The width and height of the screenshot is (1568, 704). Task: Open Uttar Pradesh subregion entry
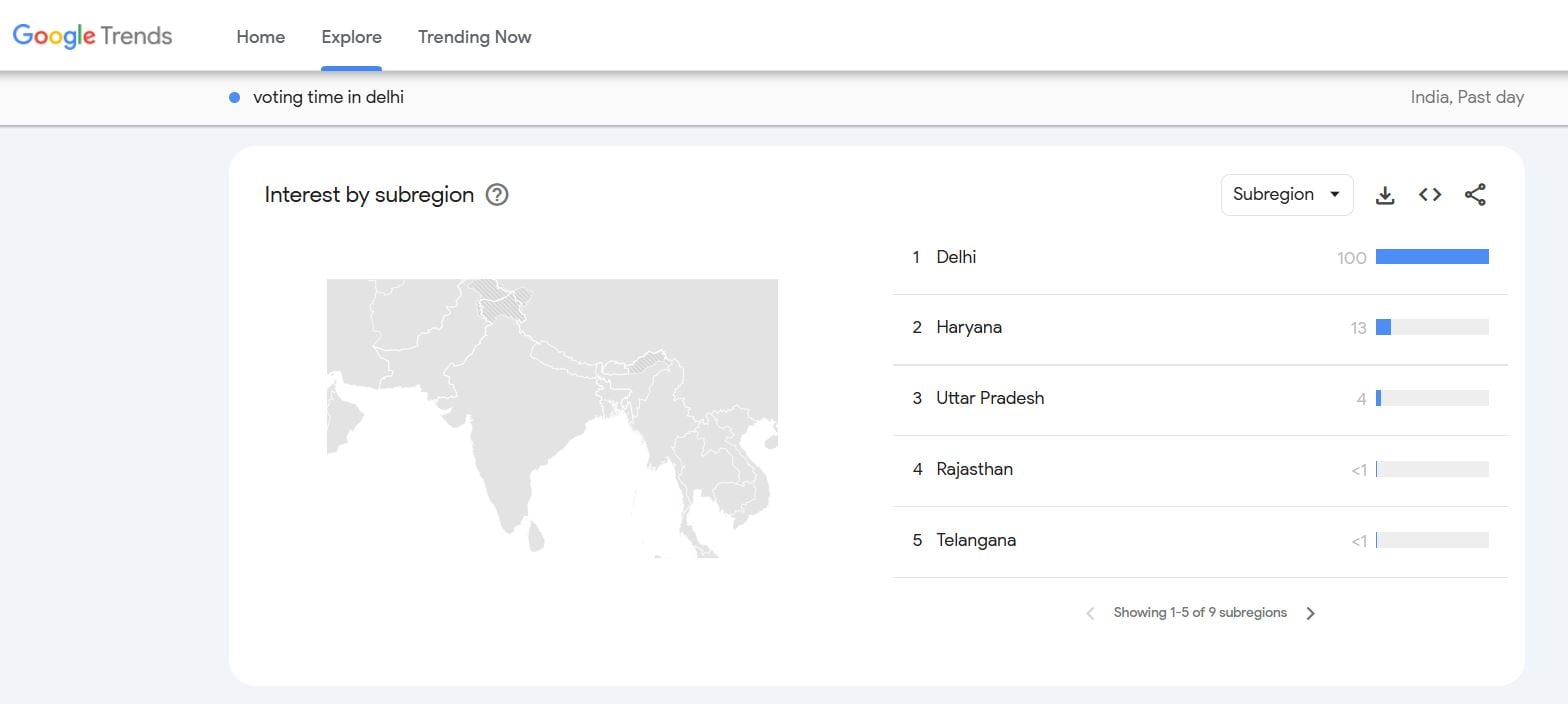point(989,398)
